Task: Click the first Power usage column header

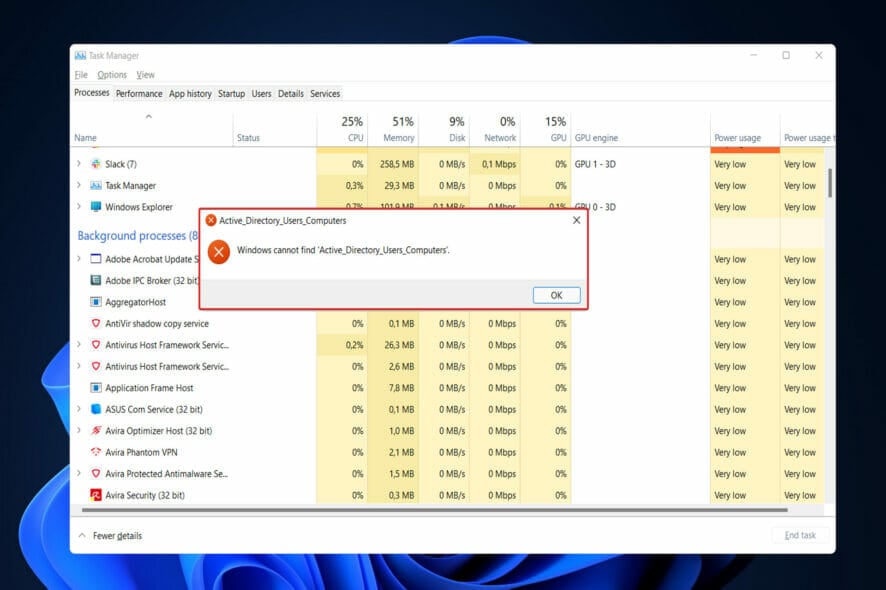Action: [x=745, y=129]
